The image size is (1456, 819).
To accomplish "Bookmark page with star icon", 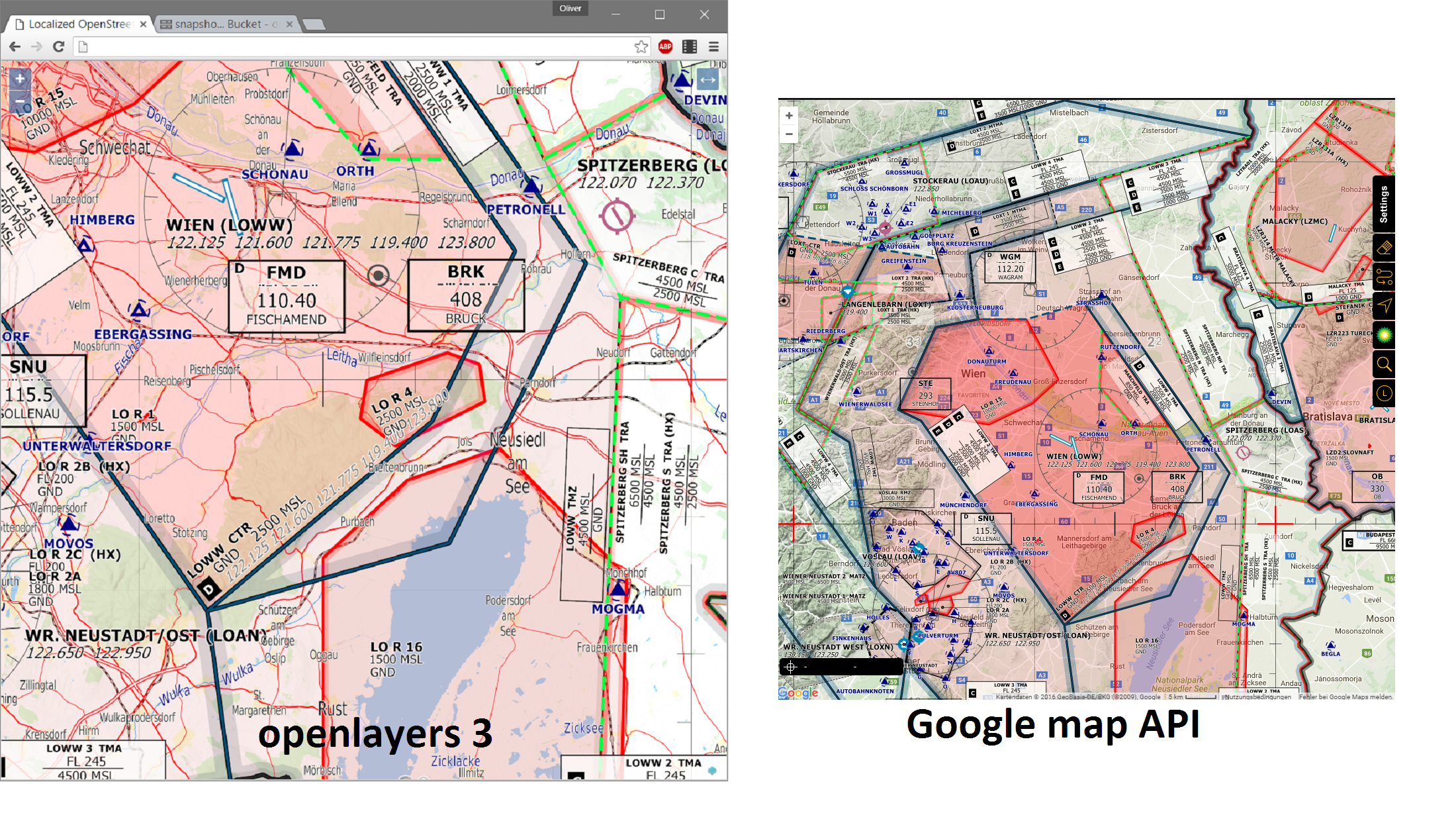I will (641, 46).
